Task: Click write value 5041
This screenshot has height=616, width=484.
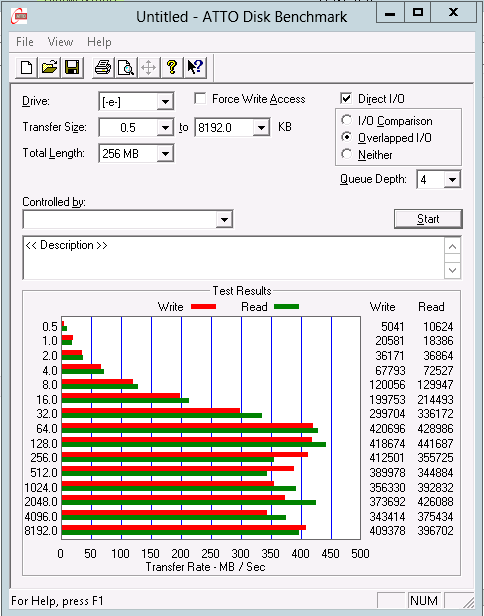Action: [x=392, y=327]
